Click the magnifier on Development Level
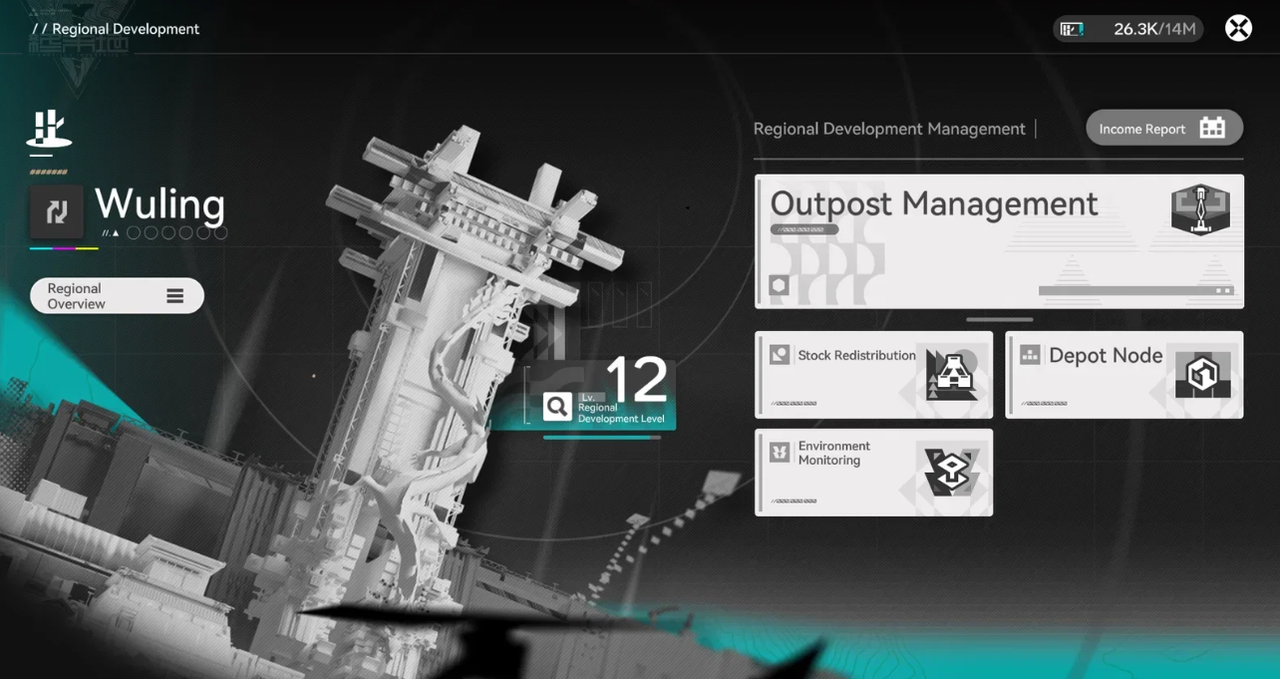1280x679 pixels. (557, 406)
